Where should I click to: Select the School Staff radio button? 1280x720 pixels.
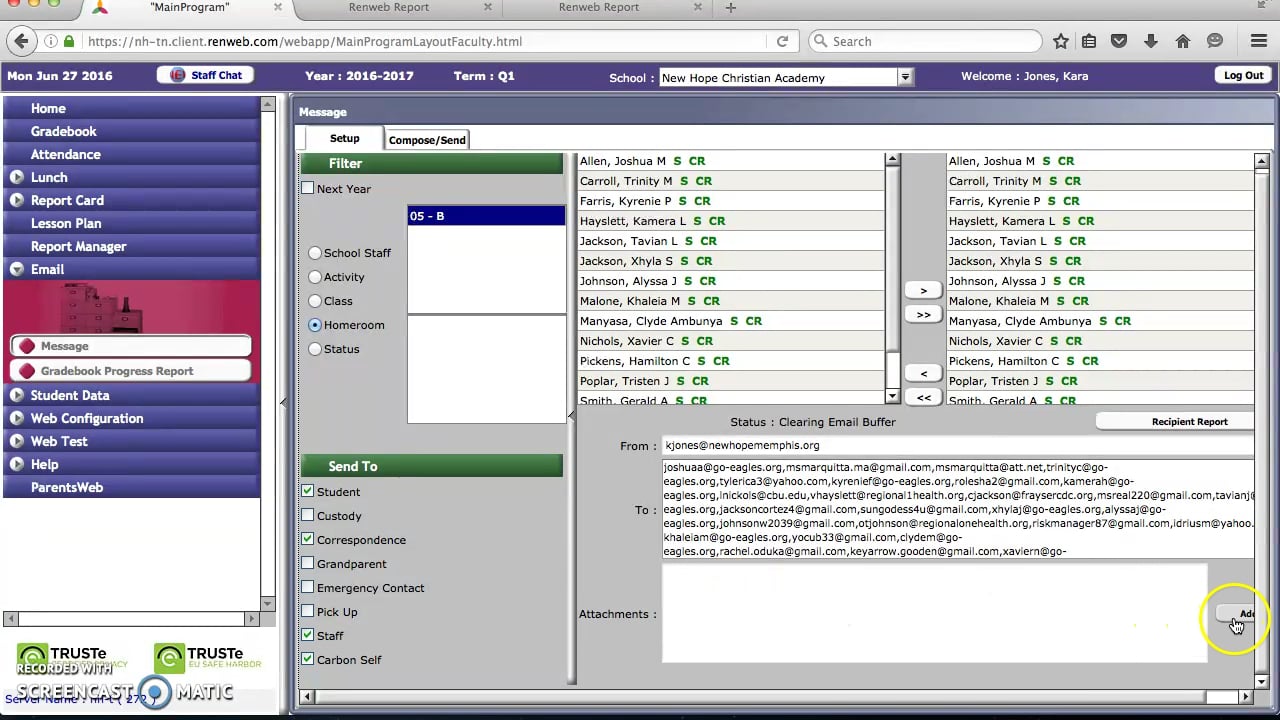click(x=315, y=253)
